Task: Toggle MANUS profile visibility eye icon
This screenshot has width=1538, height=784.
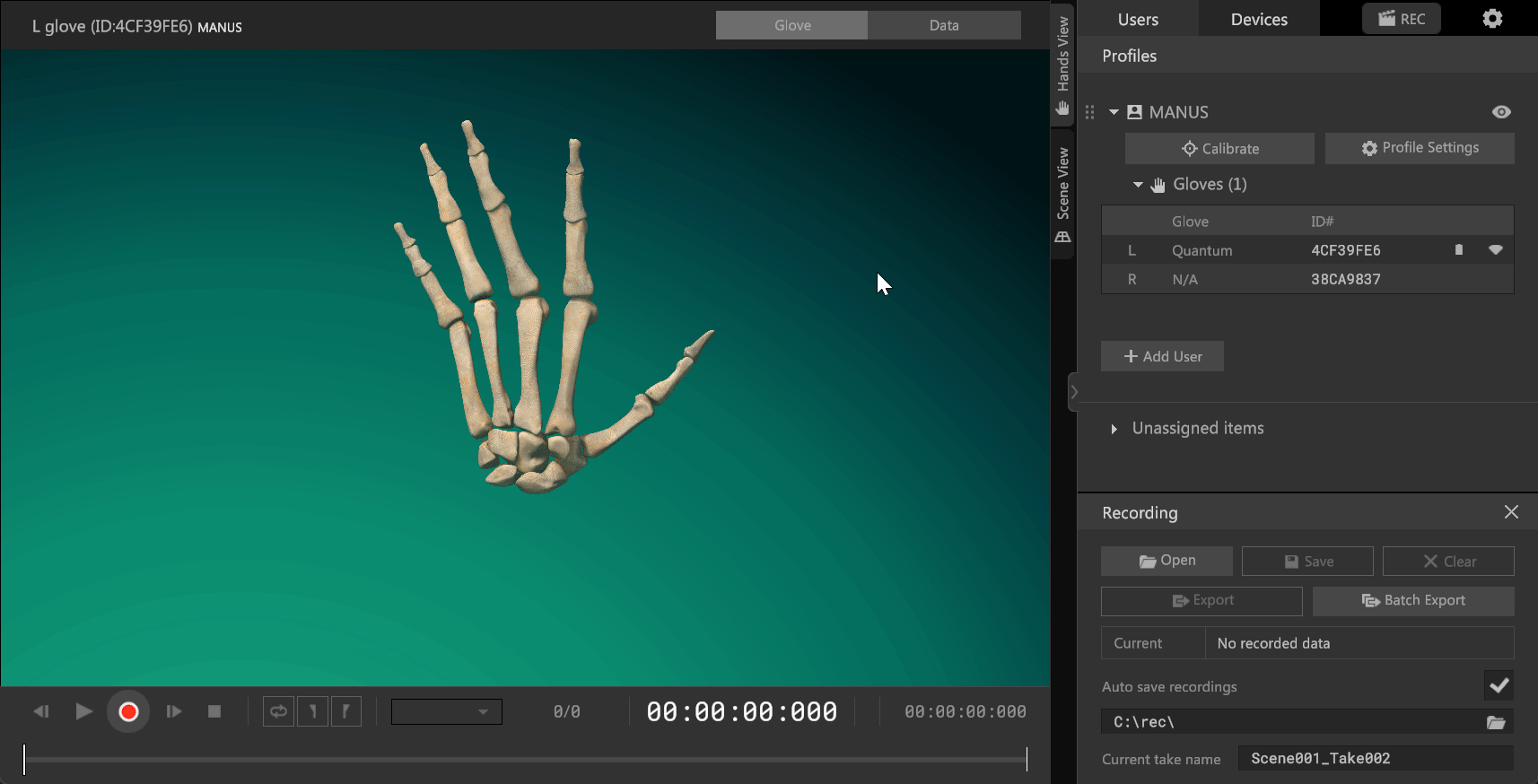Action: (x=1501, y=112)
